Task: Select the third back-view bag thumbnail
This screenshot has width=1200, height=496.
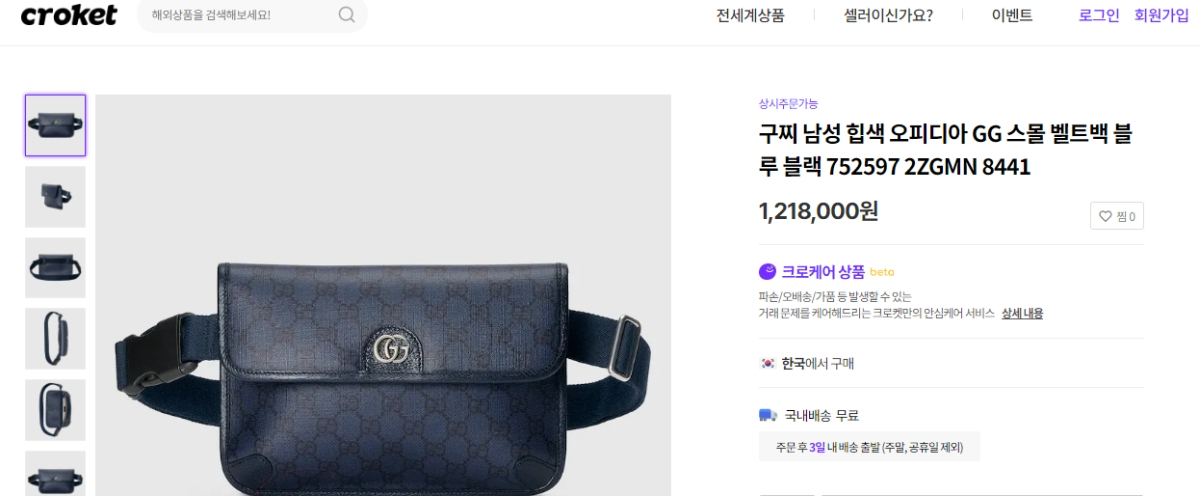Action: coord(55,267)
